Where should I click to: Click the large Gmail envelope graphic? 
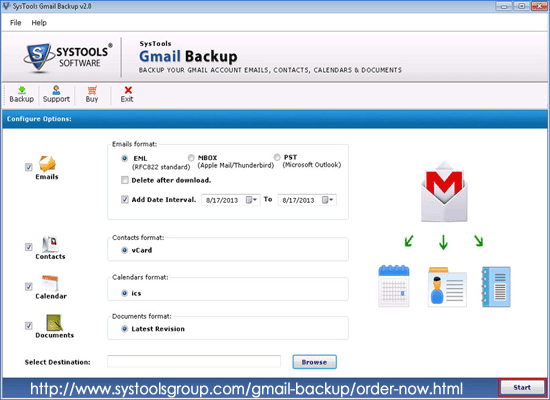[x=444, y=192]
